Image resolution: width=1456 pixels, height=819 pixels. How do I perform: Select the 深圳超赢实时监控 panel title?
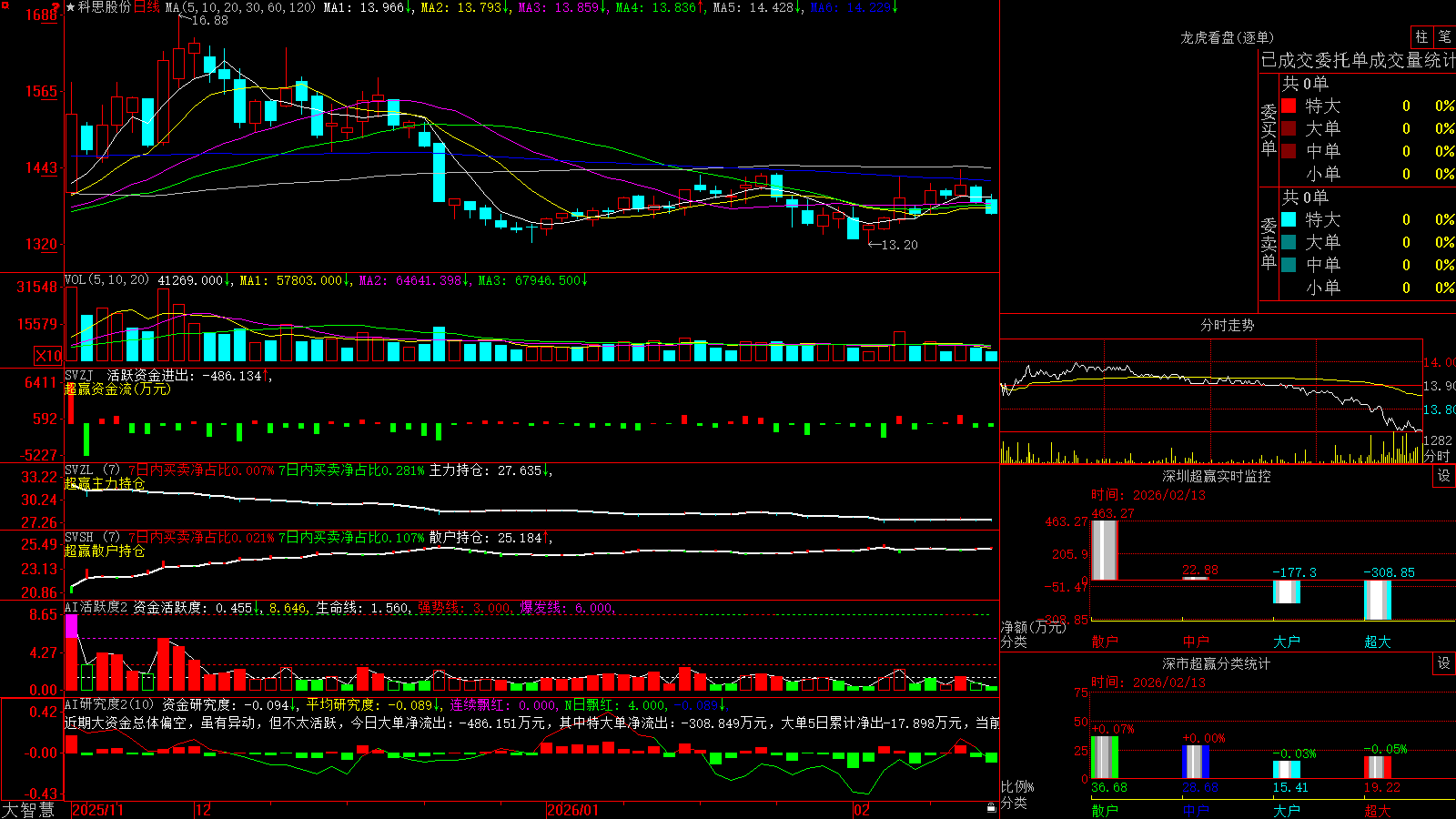pos(1217,476)
